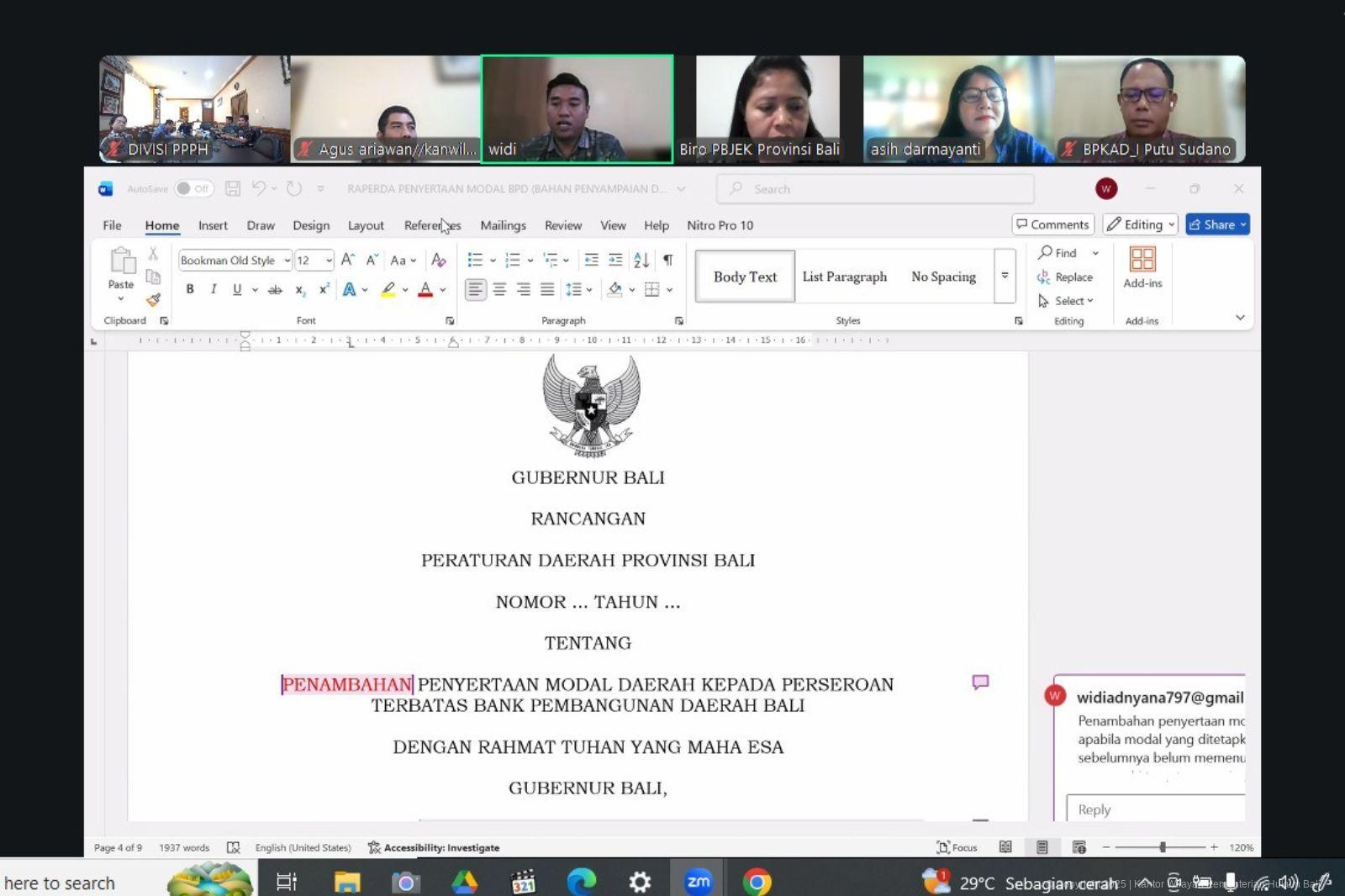Apply bullet list formatting
The height and width of the screenshot is (896, 1345).
click(475, 261)
